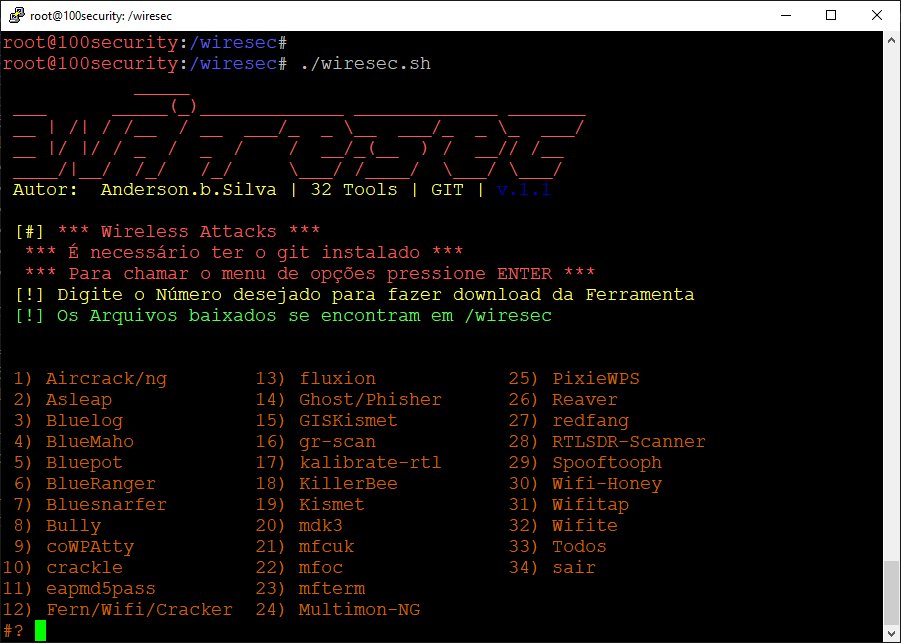The width and height of the screenshot is (901, 643).
Task: Click the PuTTY icon in title bar
Action: click(16, 16)
